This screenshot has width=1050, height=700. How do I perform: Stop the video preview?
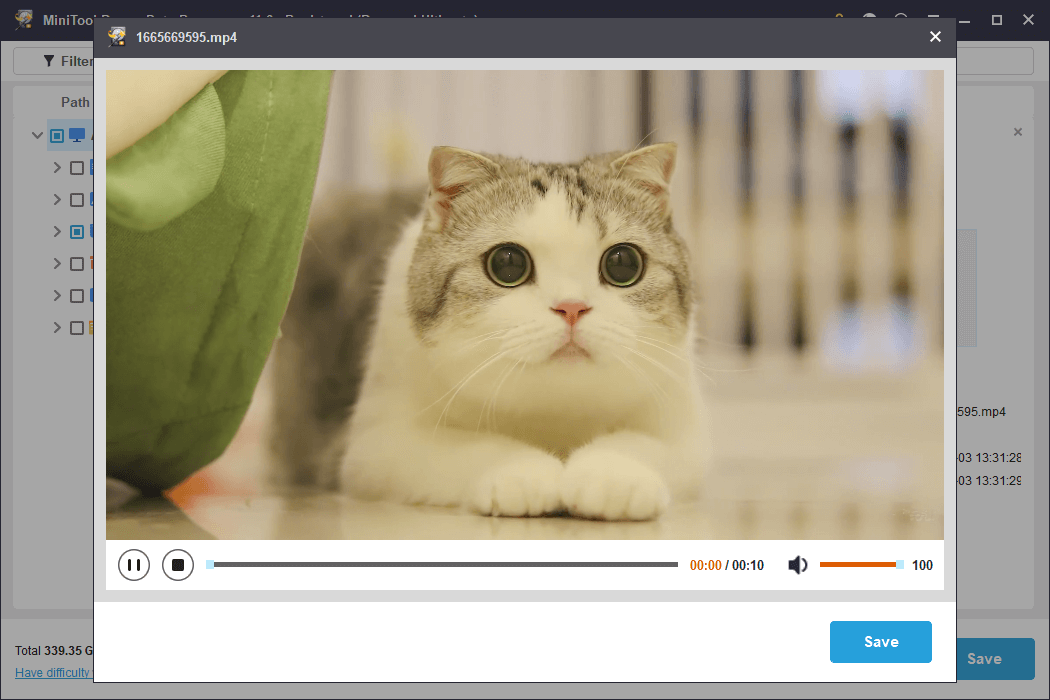click(x=178, y=565)
